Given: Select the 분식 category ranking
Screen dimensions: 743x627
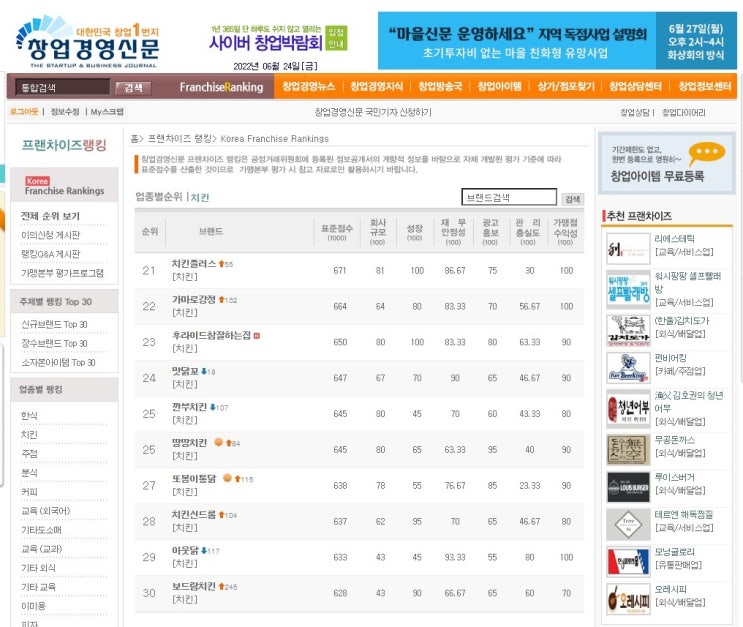Looking at the screenshot, I should pos(29,473).
